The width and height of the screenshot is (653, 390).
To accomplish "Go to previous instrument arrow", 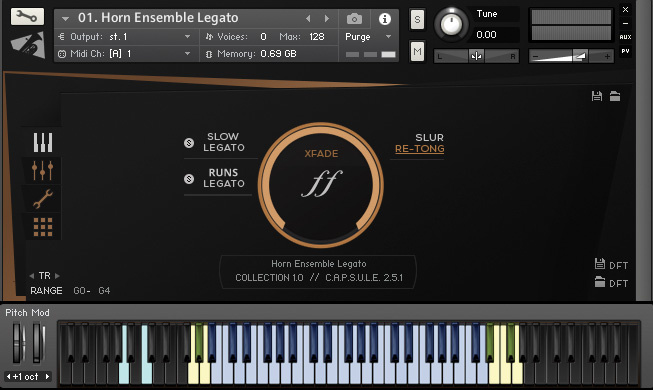I will tap(308, 18).
